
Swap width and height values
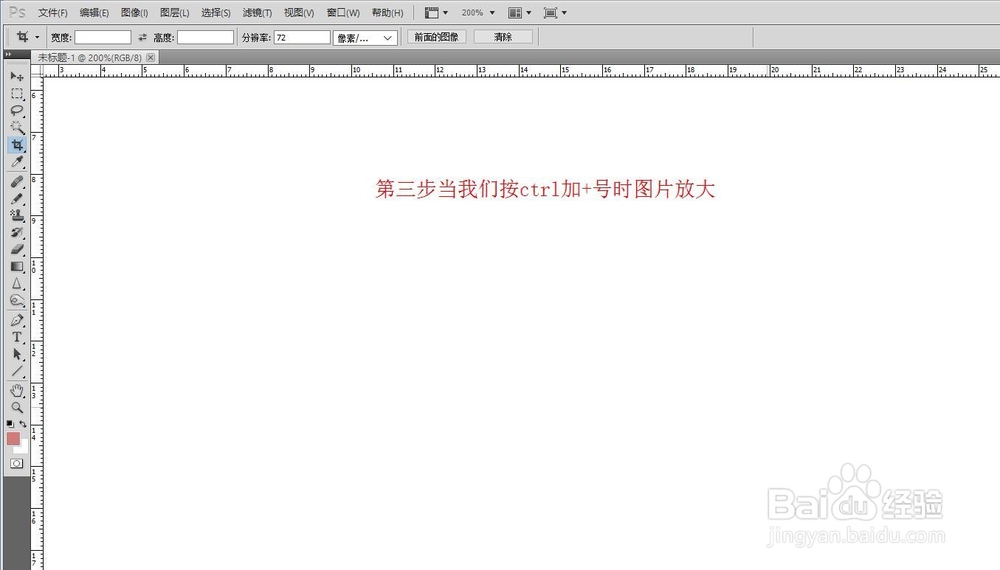pos(142,38)
